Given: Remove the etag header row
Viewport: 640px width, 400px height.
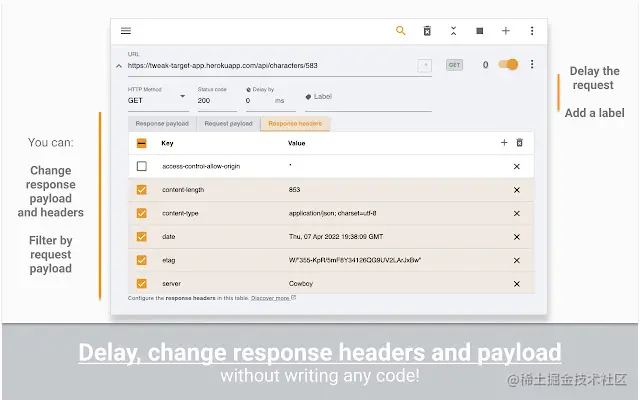Looking at the screenshot, I should [x=516, y=260].
